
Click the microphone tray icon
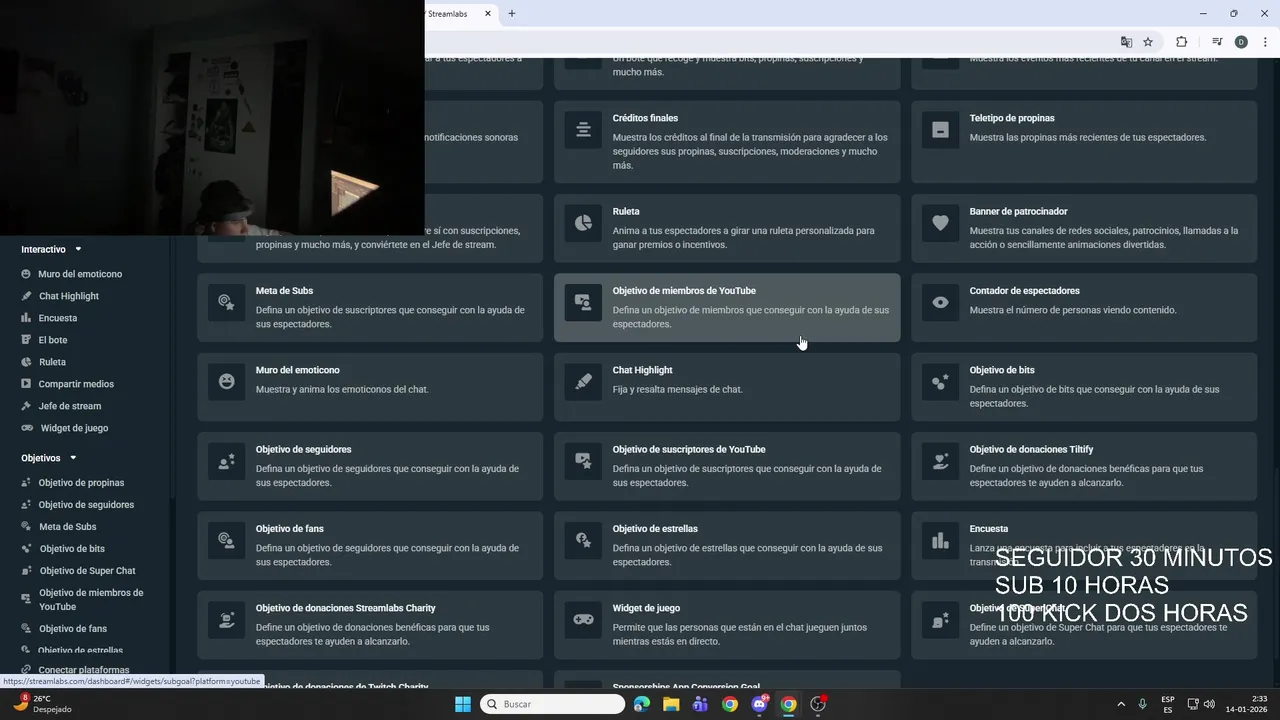(1142, 704)
